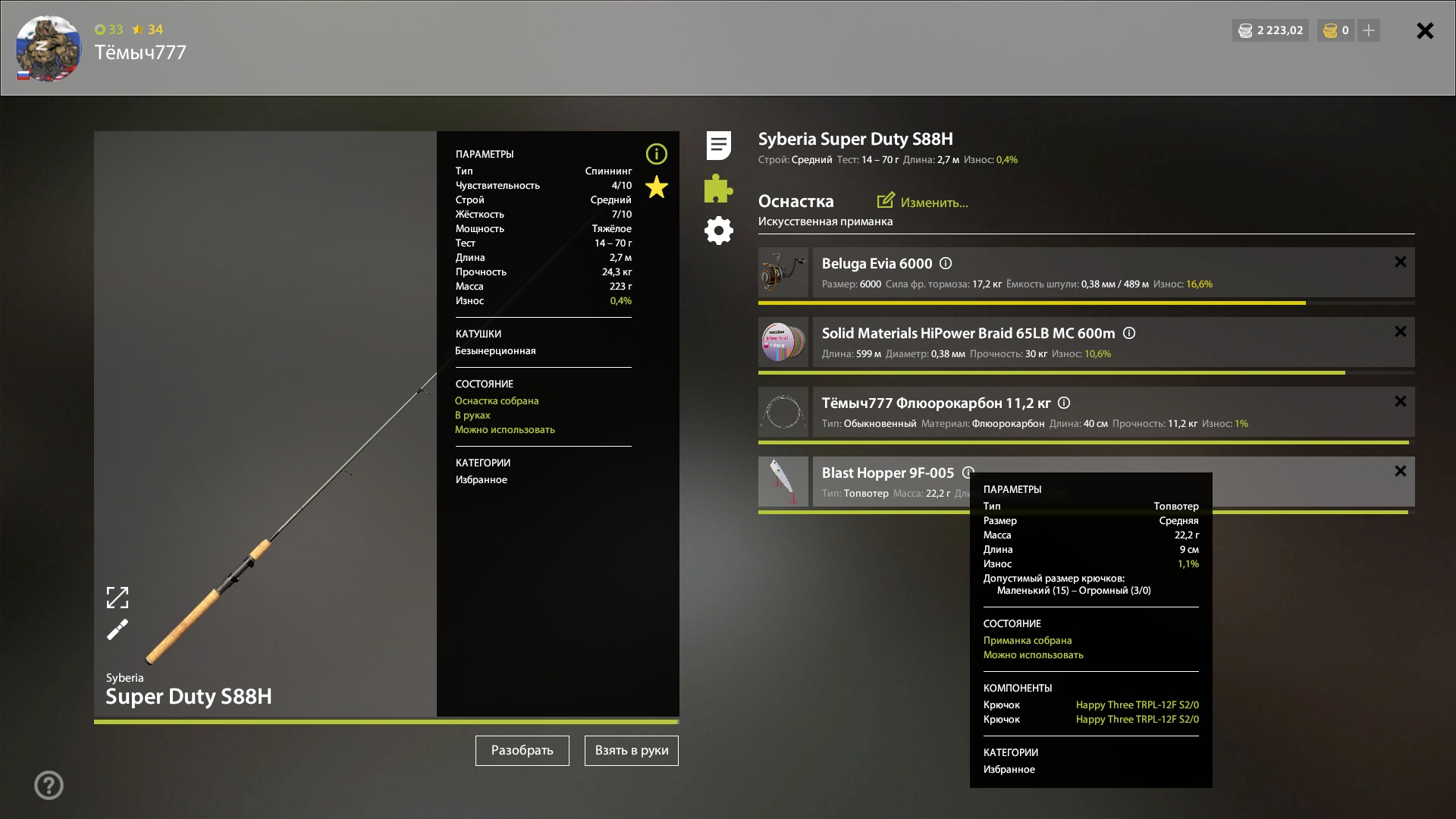Click the В руках status text
This screenshot has height=819, width=1456.
472,416
